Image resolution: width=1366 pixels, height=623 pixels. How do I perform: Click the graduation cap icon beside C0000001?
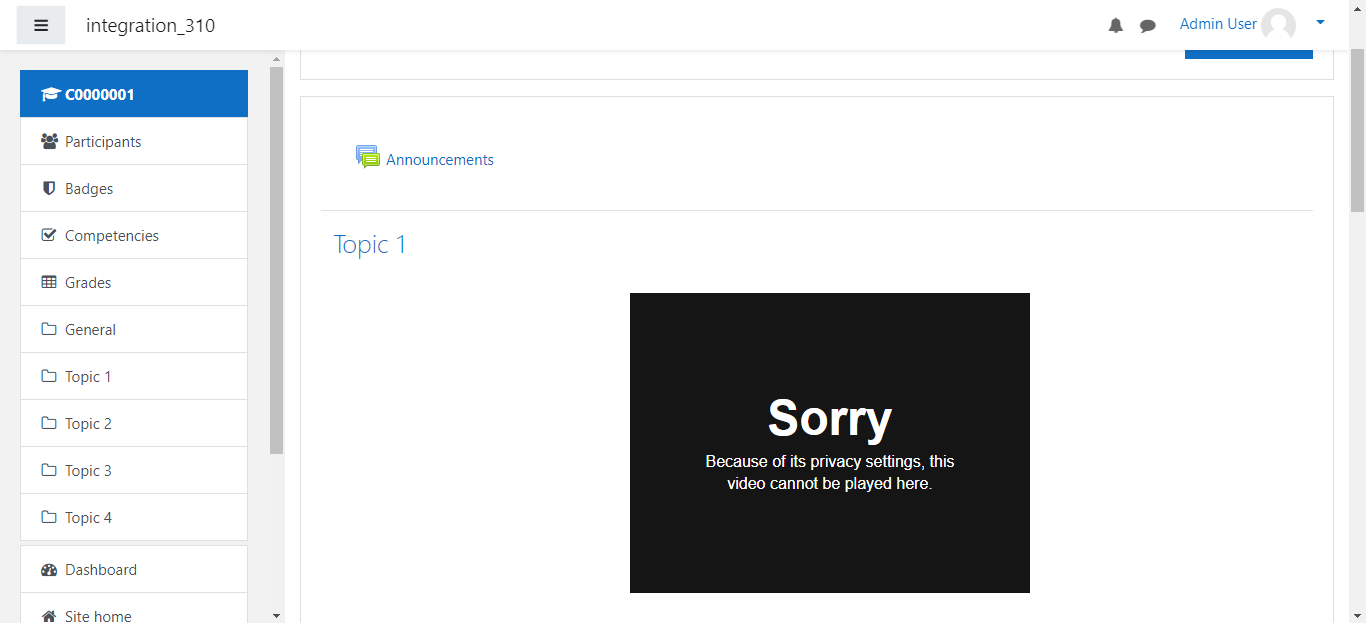[50, 94]
